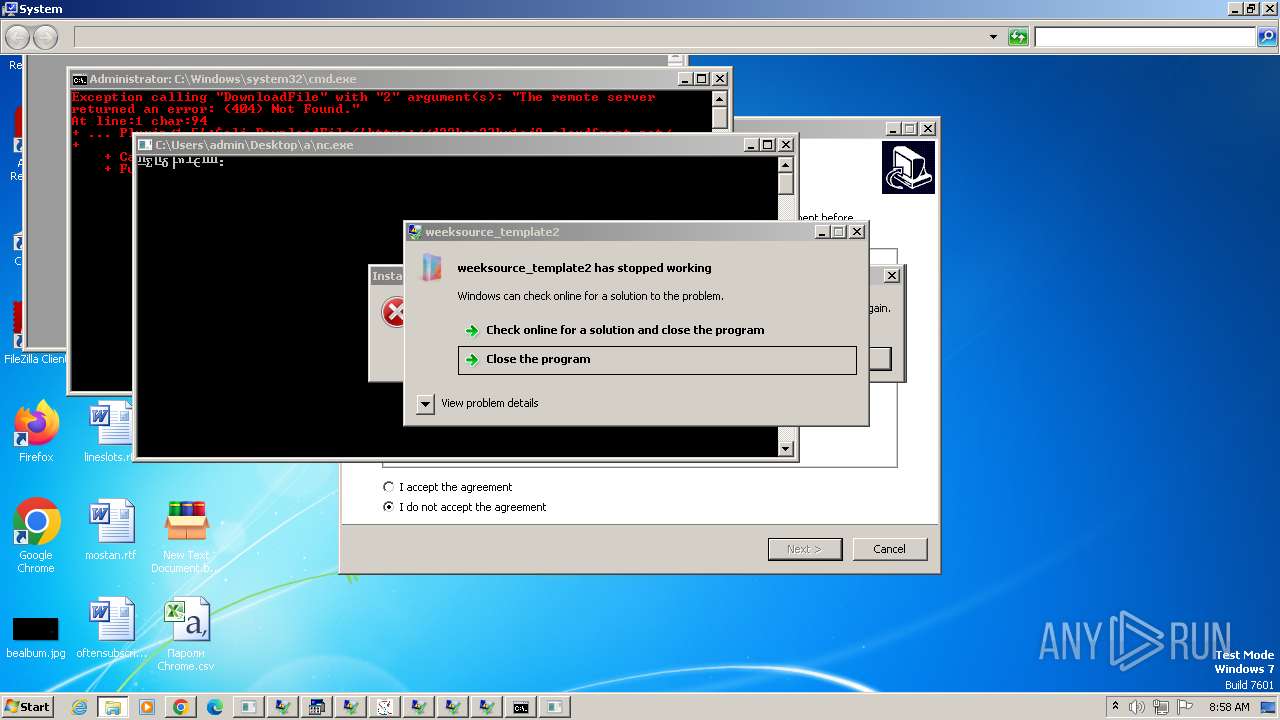Launch Microsoft Edge from the taskbar
The image size is (1280, 720).
click(215, 707)
